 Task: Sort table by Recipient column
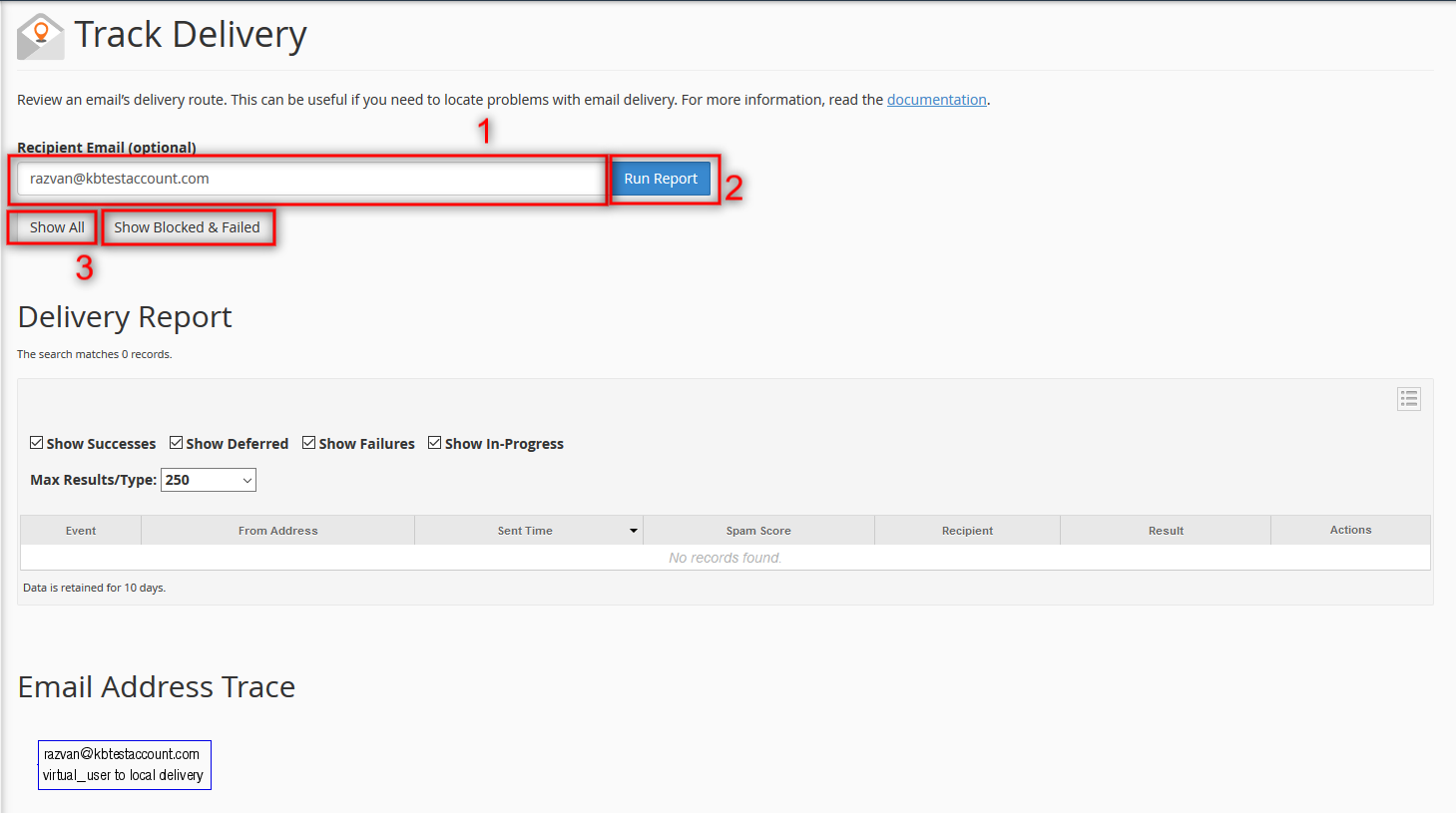967,531
